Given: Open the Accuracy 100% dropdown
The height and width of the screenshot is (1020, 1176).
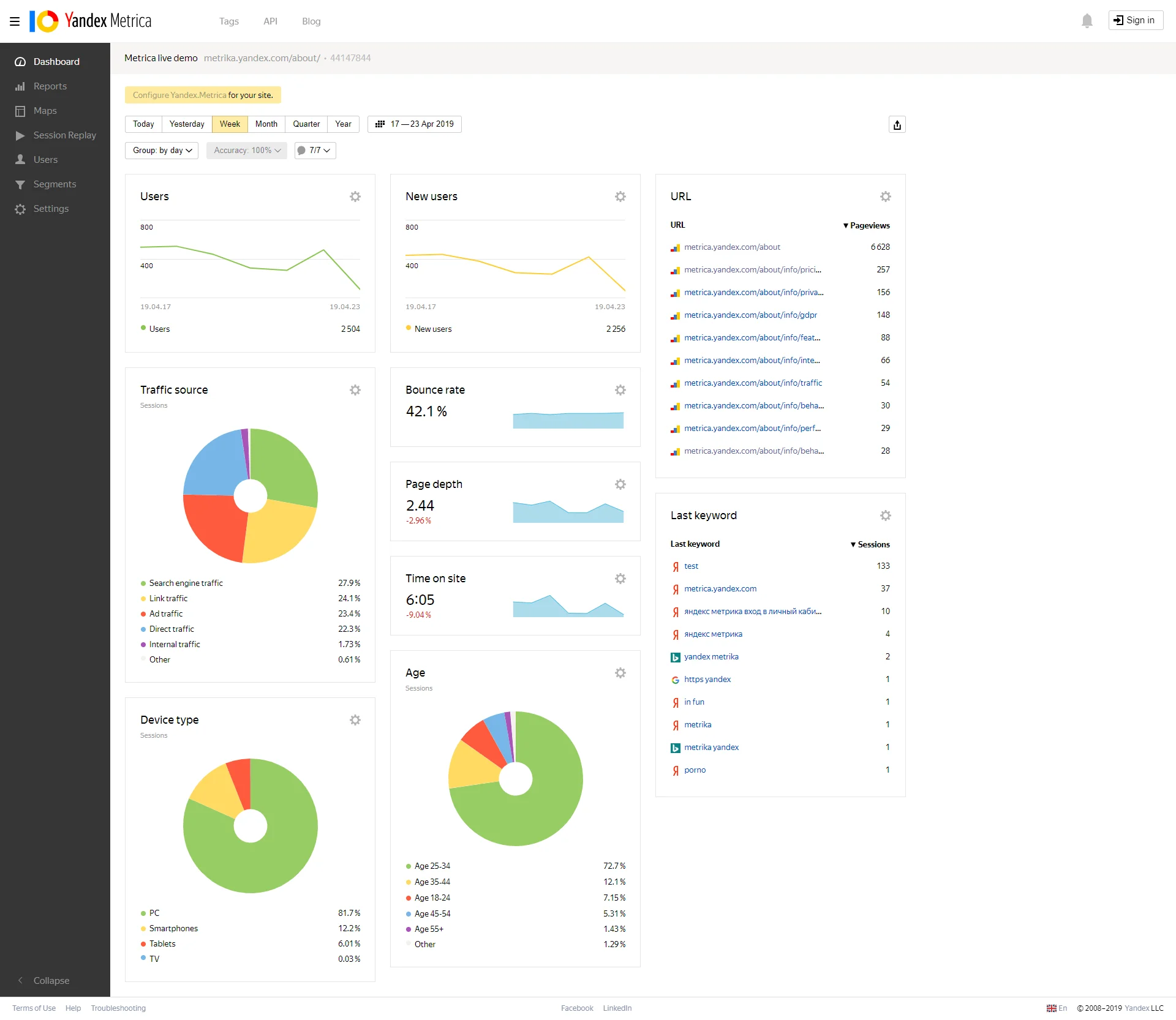Looking at the screenshot, I should pos(246,151).
